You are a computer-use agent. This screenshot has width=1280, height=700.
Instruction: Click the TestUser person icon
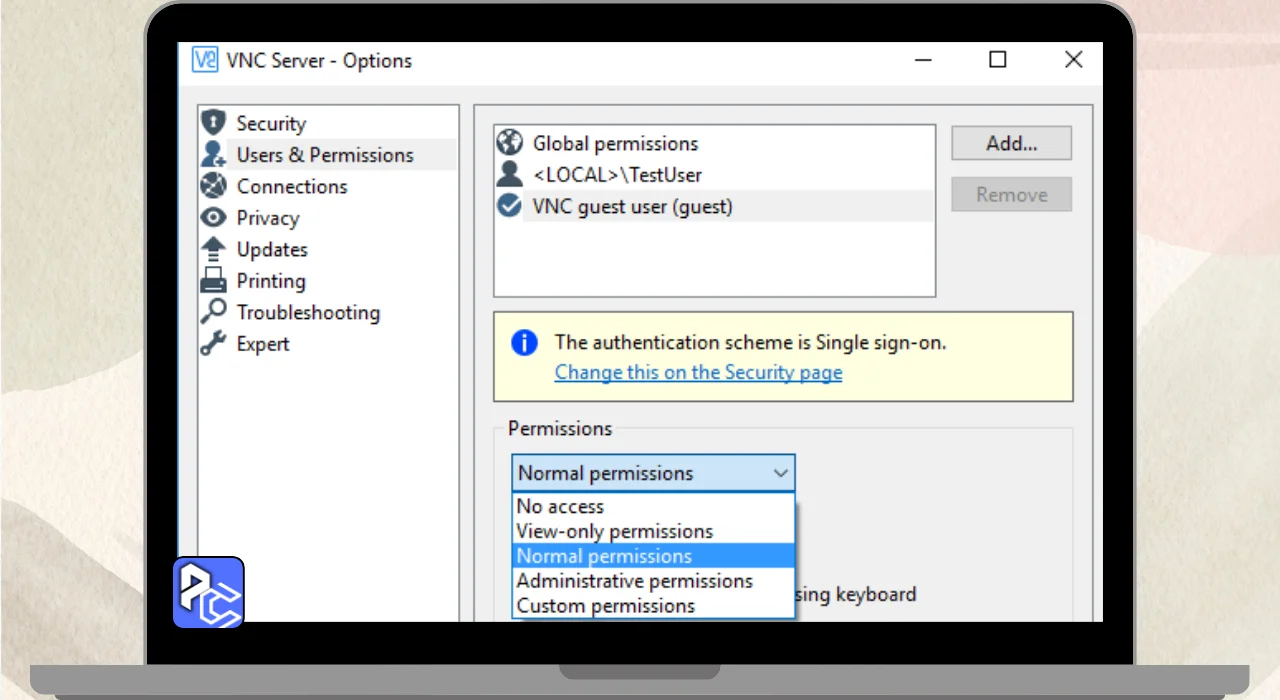(510, 174)
